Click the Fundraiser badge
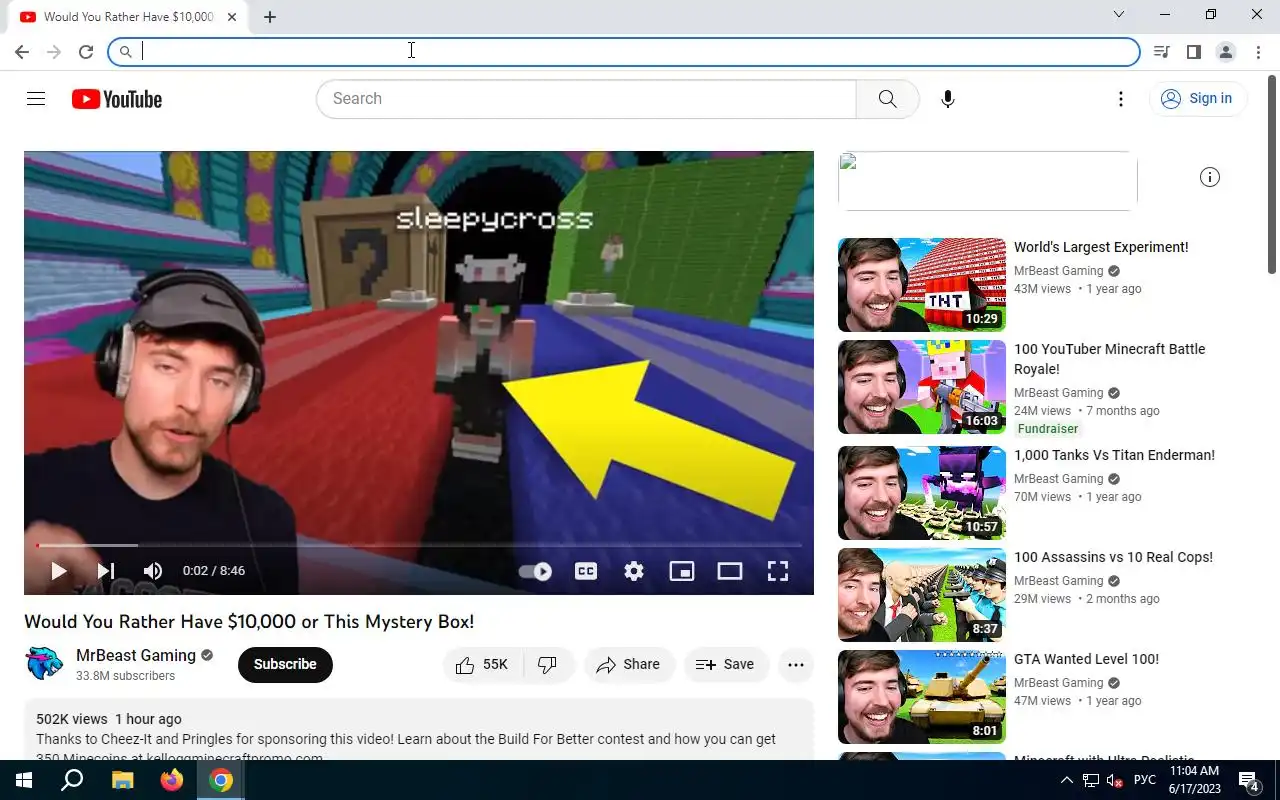The height and width of the screenshot is (800, 1280). coord(1048,429)
